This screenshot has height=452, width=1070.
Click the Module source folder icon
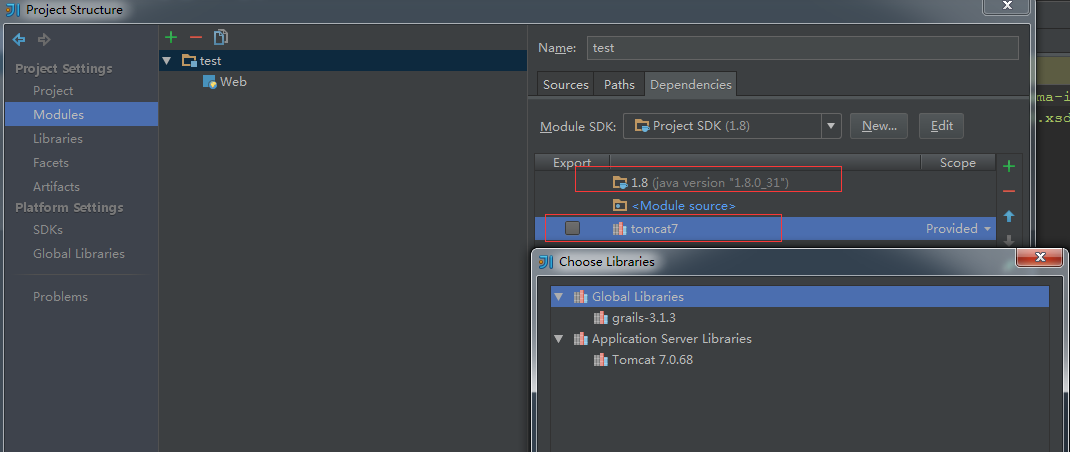(x=619, y=205)
